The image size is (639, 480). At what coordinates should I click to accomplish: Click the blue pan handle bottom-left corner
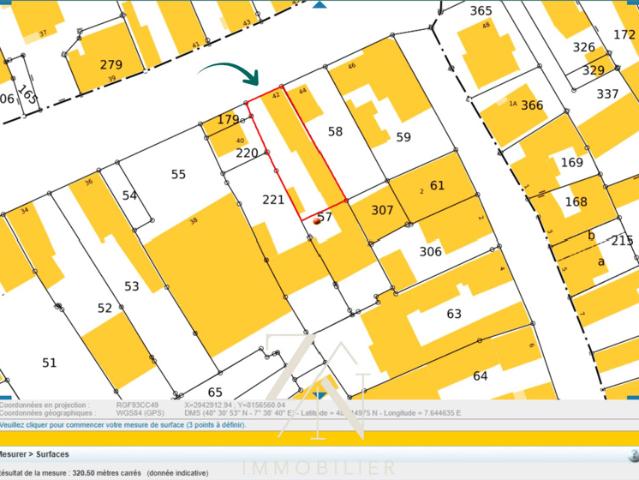(x=4, y=397)
